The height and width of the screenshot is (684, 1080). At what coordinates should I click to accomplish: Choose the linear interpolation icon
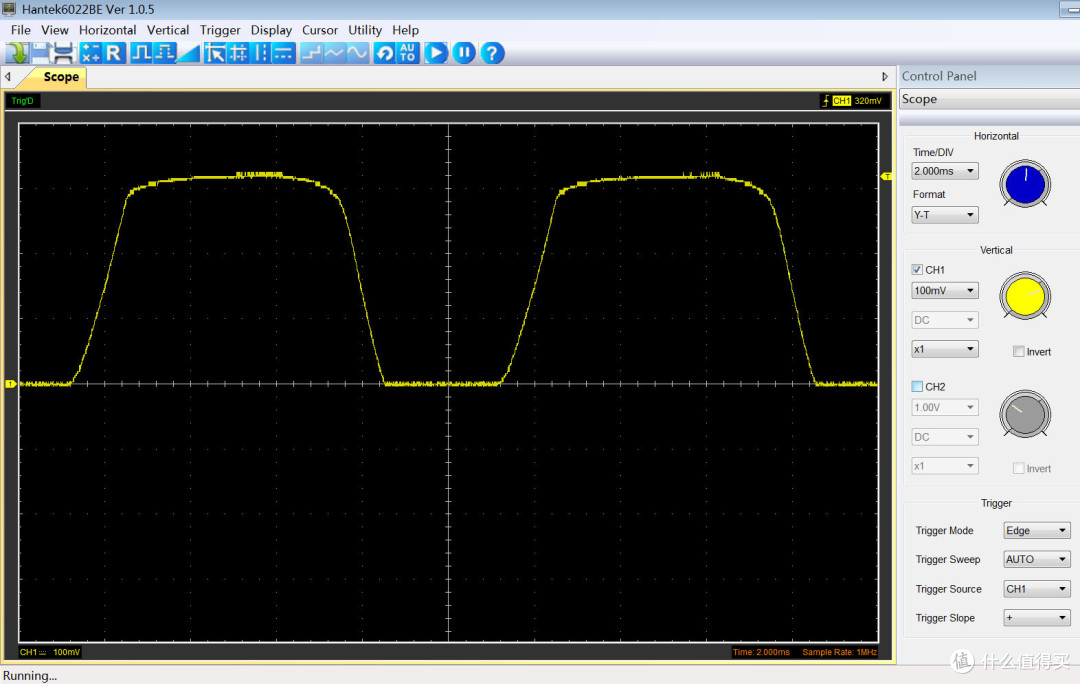tap(334, 53)
